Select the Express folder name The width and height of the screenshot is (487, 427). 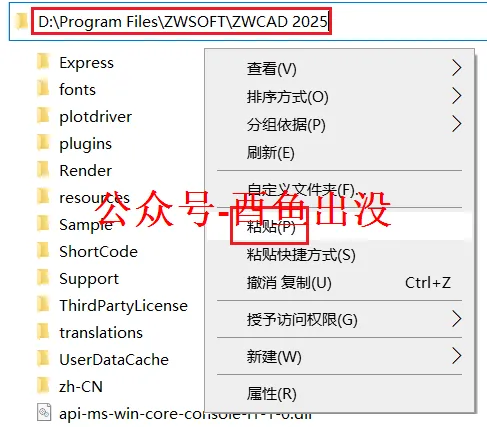86,63
